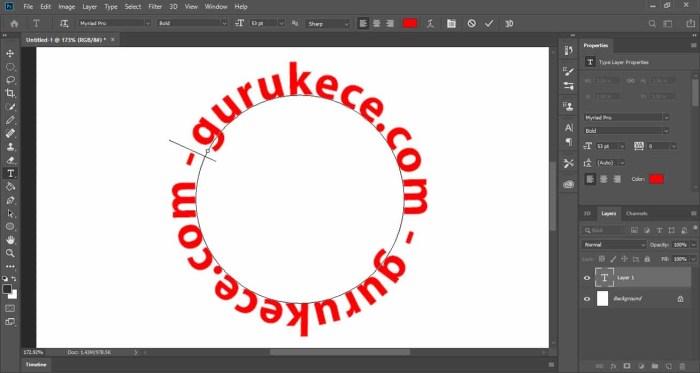Screen dimensions: 700x373
Task: Select the Eraser tool
Action: tap(10, 160)
